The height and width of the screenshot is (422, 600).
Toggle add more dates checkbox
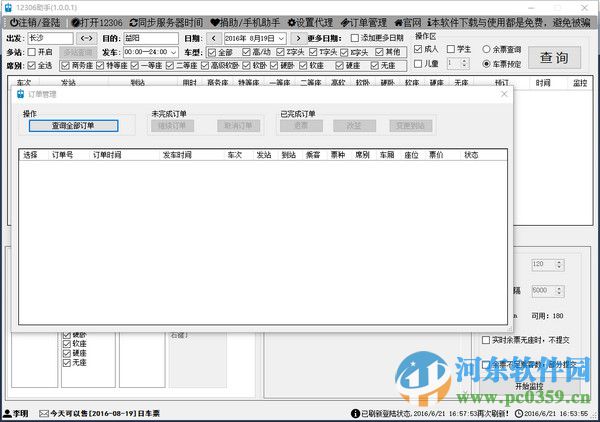coord(355,38)
